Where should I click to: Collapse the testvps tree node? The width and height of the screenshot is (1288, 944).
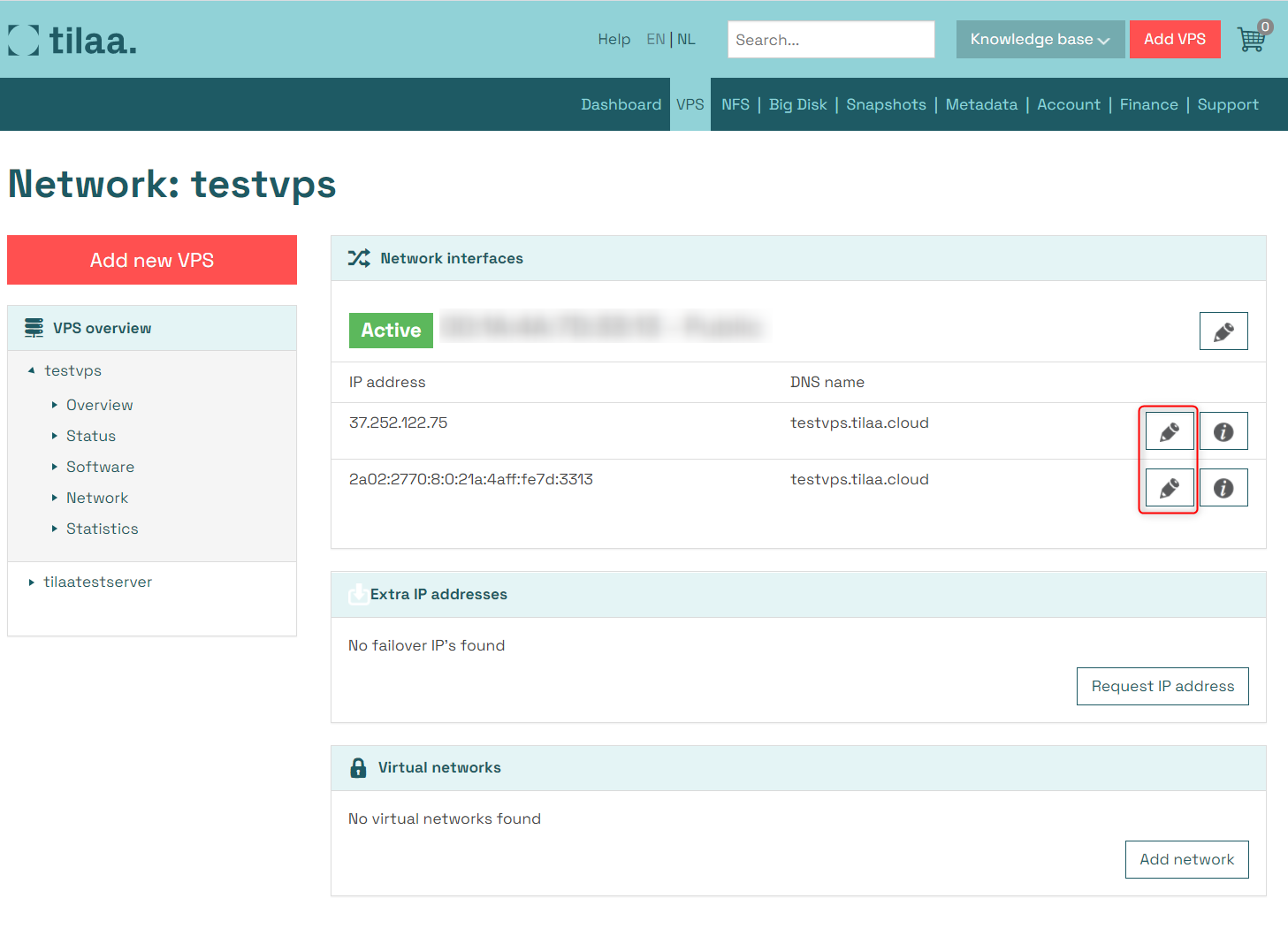click(32, 370)
